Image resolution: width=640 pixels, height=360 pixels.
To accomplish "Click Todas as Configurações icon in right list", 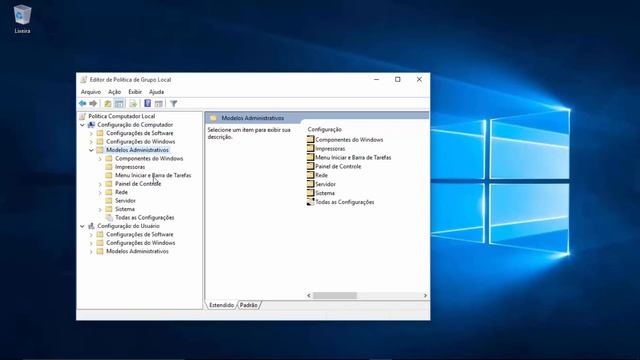I will [311, 202].
